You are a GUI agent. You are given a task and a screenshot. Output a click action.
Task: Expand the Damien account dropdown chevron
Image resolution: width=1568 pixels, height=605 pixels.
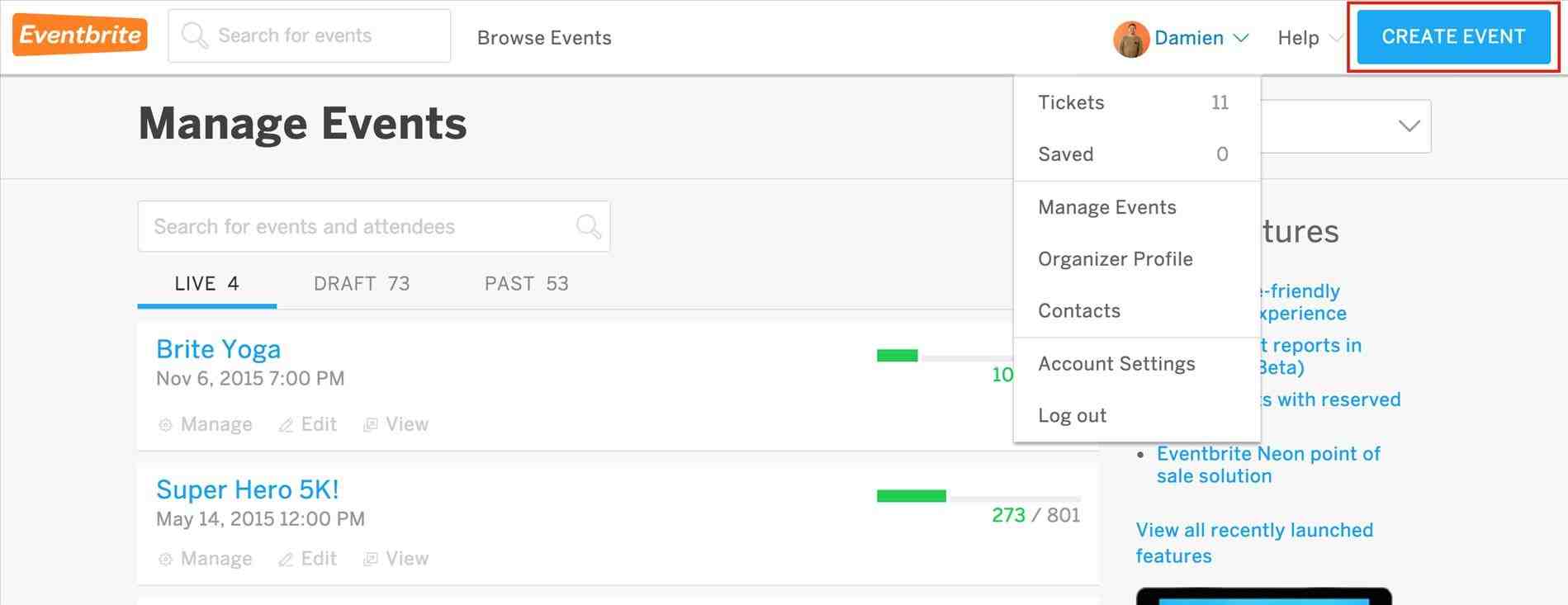click(1240, 38)
